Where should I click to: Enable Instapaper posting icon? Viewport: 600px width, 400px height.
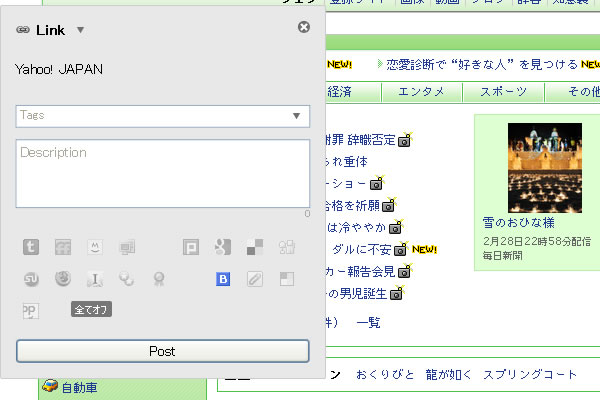(95, 279)
